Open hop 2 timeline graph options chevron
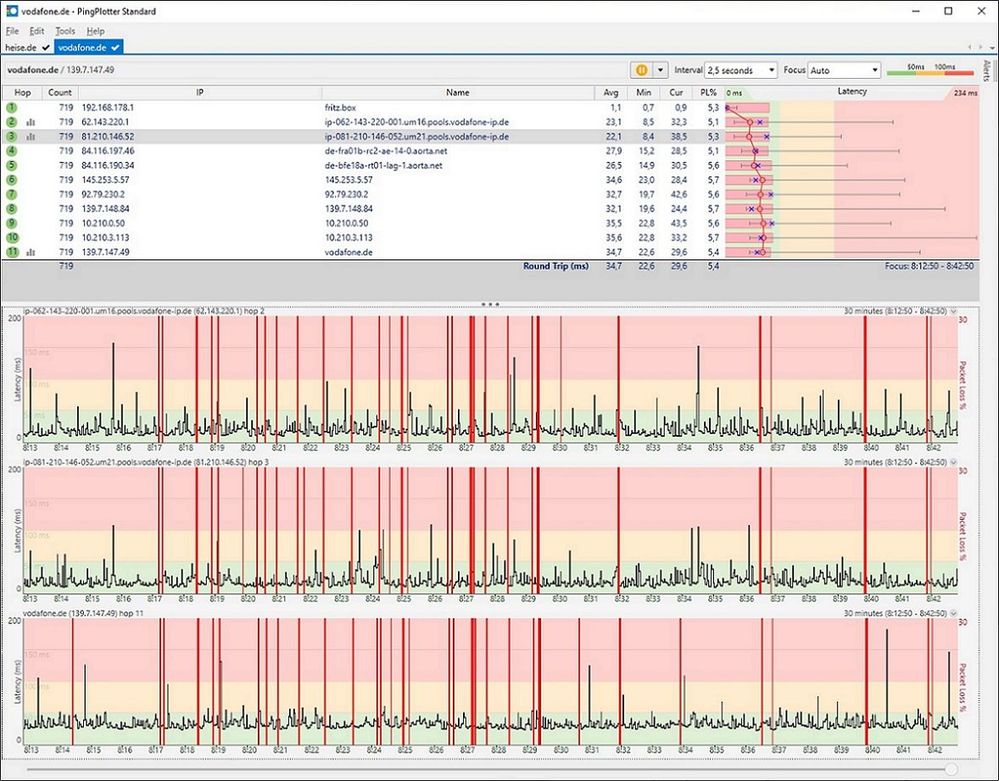The width and height of the screenshot is (999, 781). (954, 312)
